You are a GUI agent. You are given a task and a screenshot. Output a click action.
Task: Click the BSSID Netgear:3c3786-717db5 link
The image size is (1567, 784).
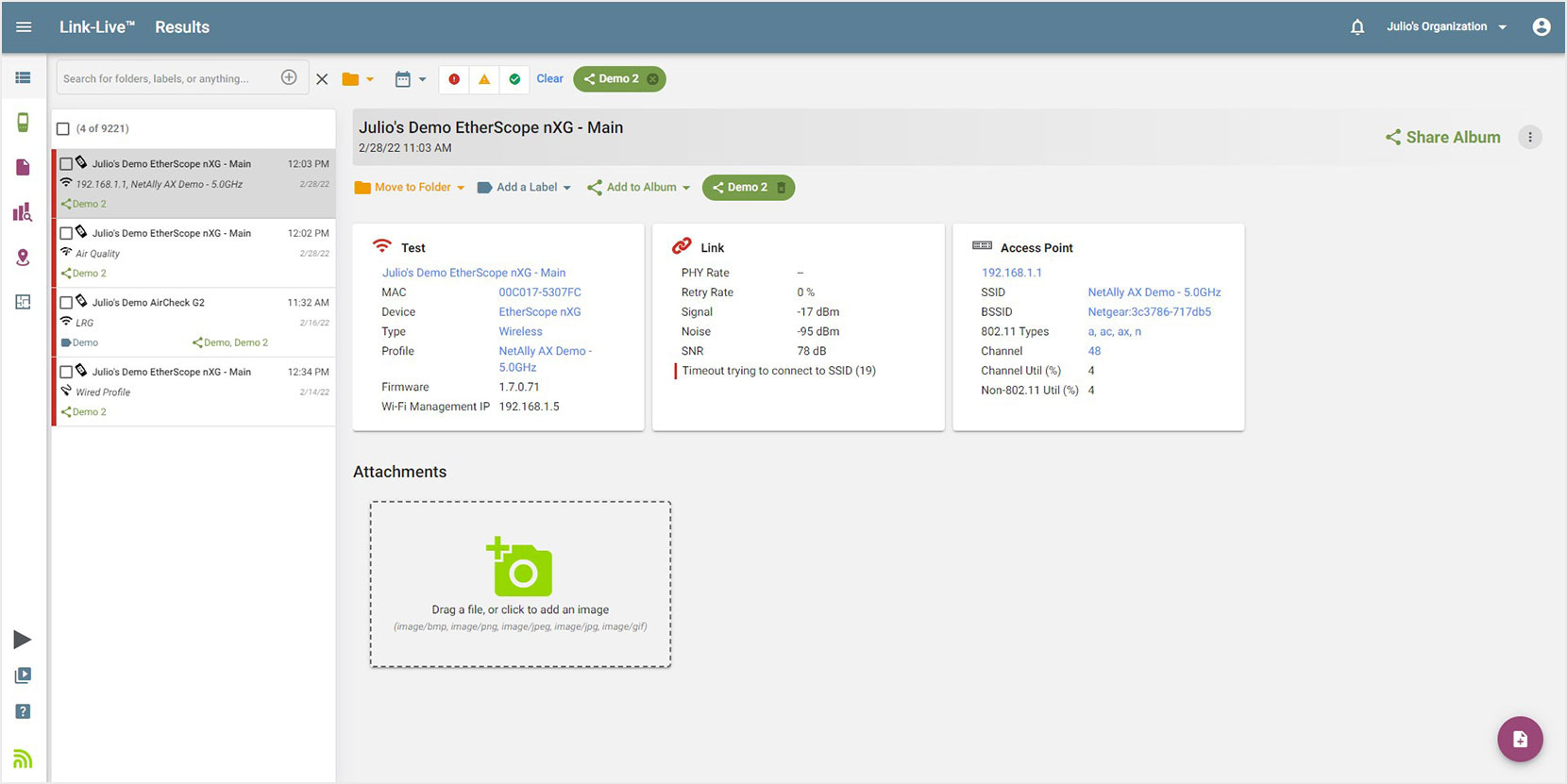coord(1149,312)
